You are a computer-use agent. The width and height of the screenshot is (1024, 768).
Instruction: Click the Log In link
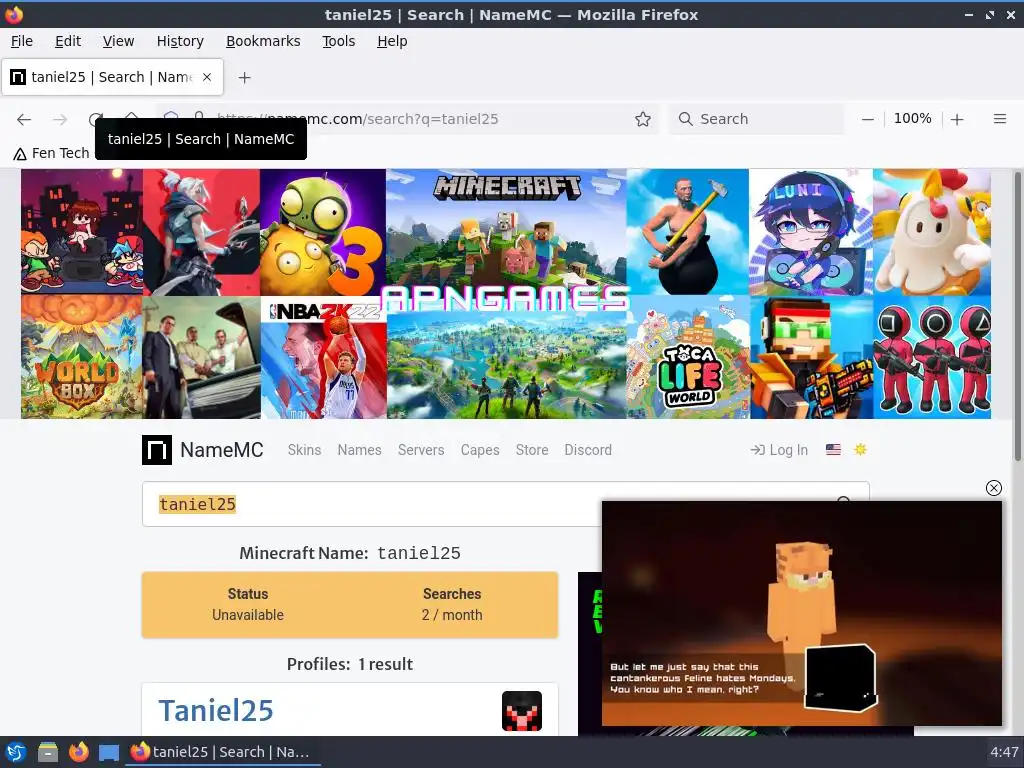[779, 450]
